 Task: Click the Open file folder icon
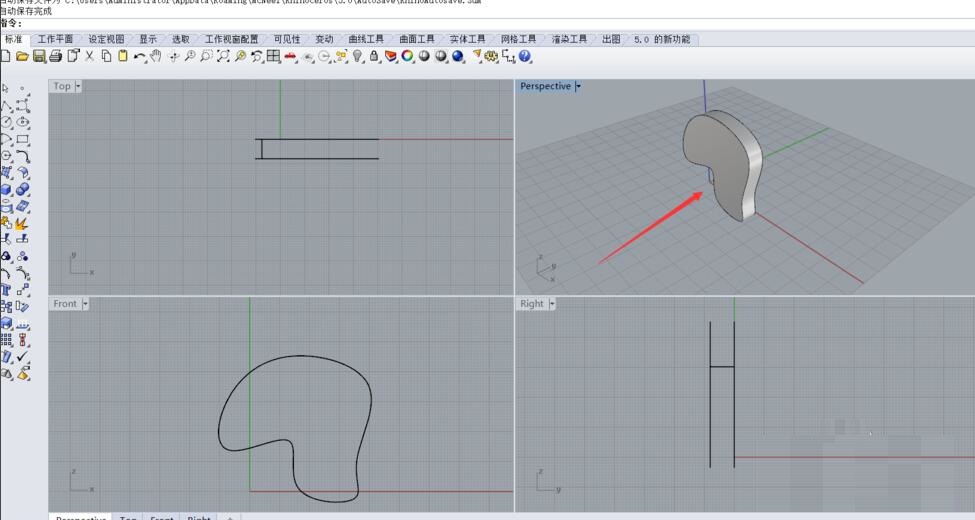[22, 57]
